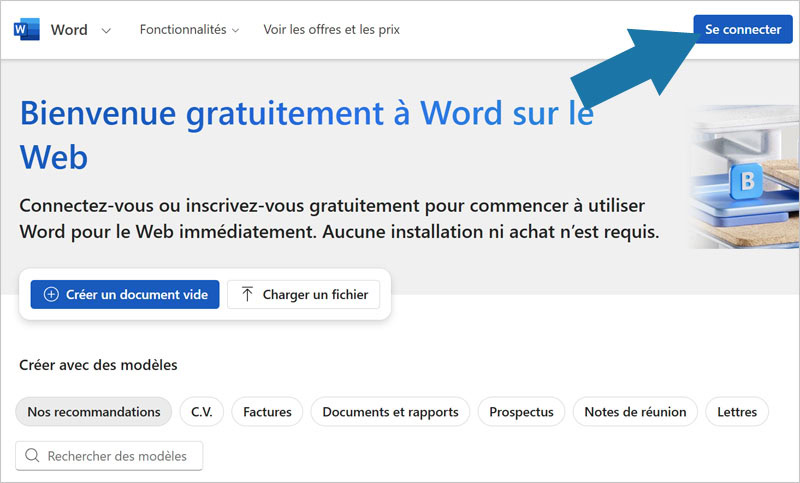Screen dimensions: 800x483
Task: Click the Se connecter button
Action: 742,30
